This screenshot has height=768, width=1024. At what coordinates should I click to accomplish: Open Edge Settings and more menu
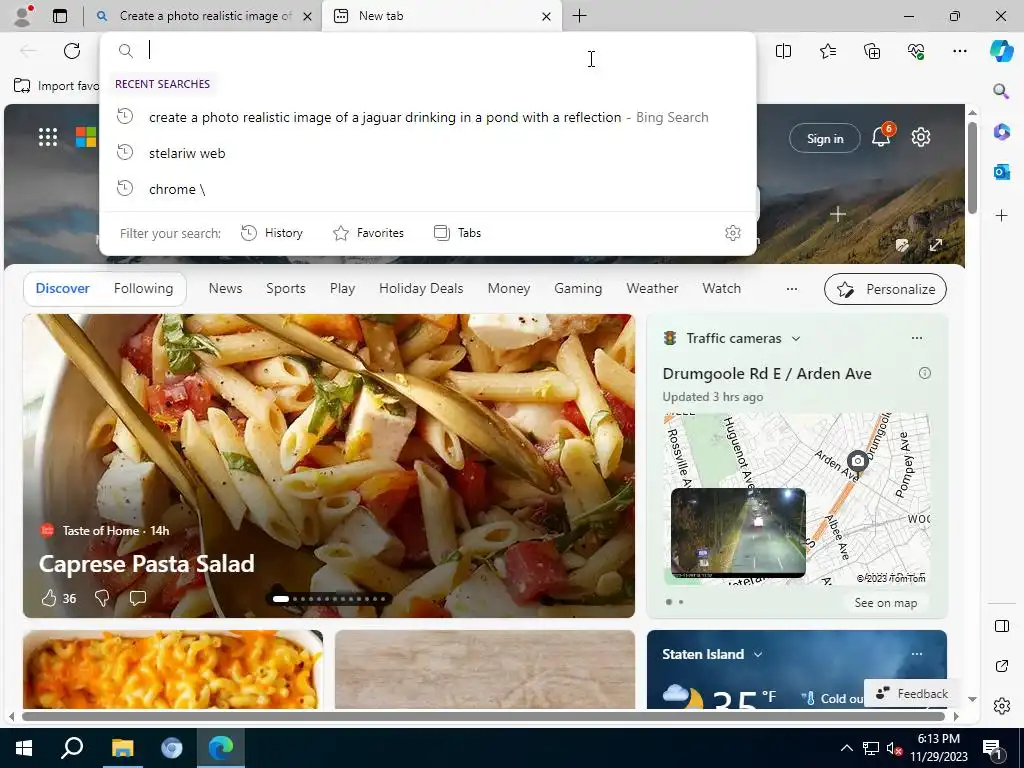click(959, 51)
